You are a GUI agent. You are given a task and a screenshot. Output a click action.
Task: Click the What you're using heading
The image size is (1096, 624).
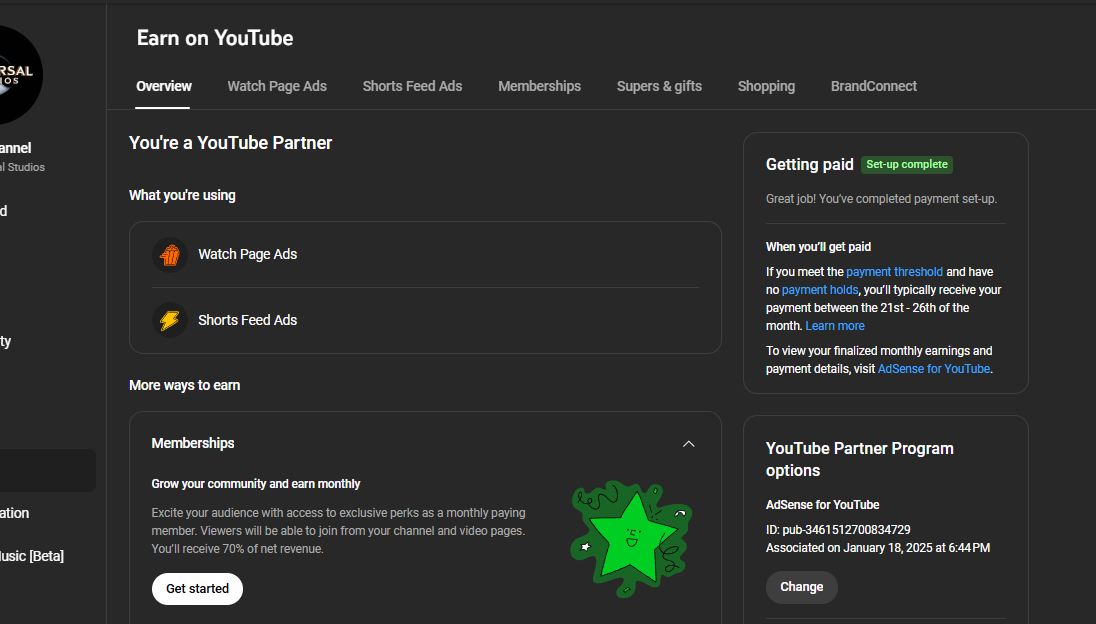tap(182, 196)
